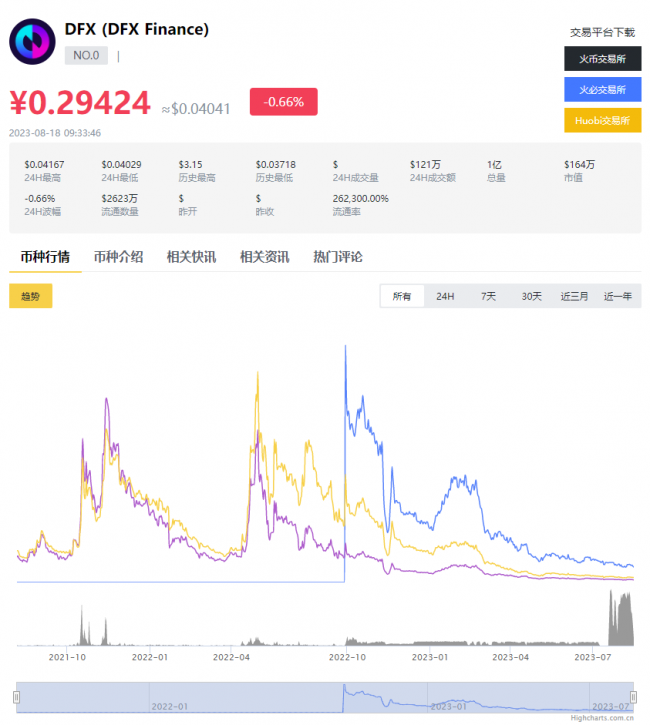650x725 pixels.
Task: Click the ¥0.29424 current price
Action: point(80,103)
